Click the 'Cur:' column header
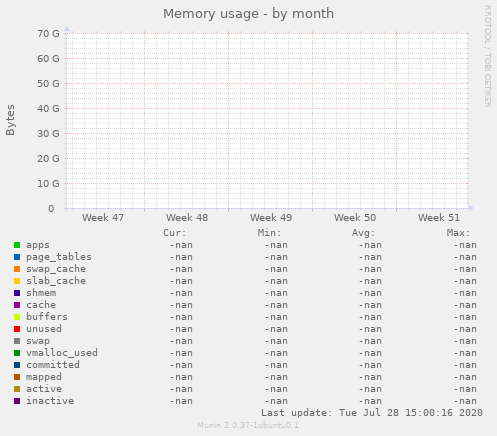The width and height of the screenshot is (497, 436). click(x=175, y=233)
